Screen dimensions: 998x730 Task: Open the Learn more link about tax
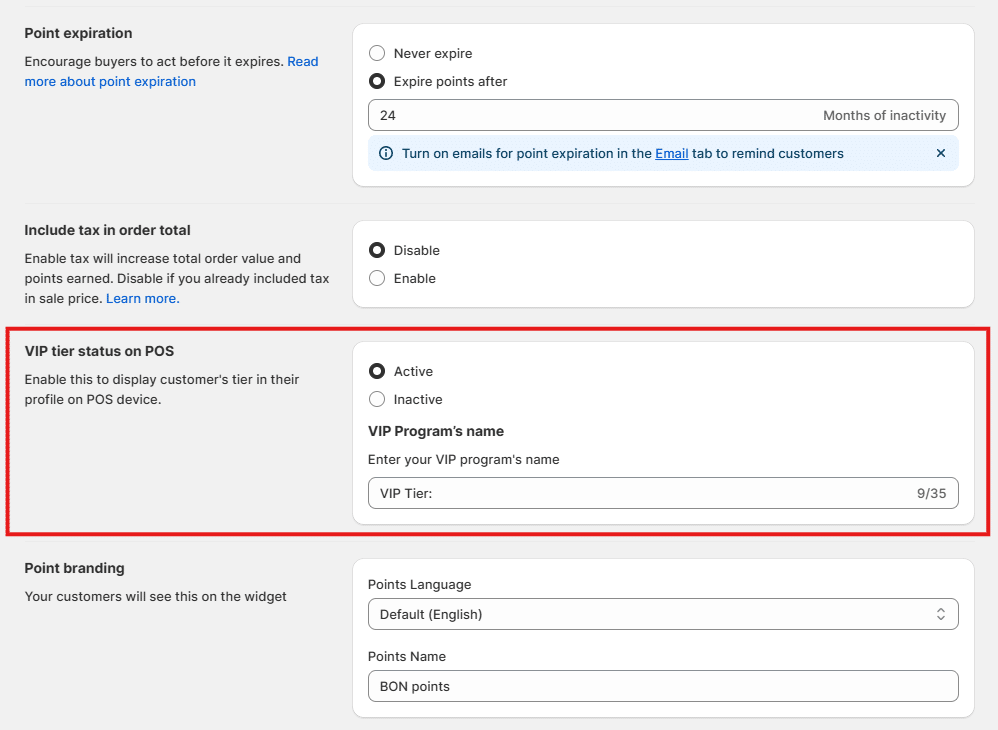[x=143, y=298]
